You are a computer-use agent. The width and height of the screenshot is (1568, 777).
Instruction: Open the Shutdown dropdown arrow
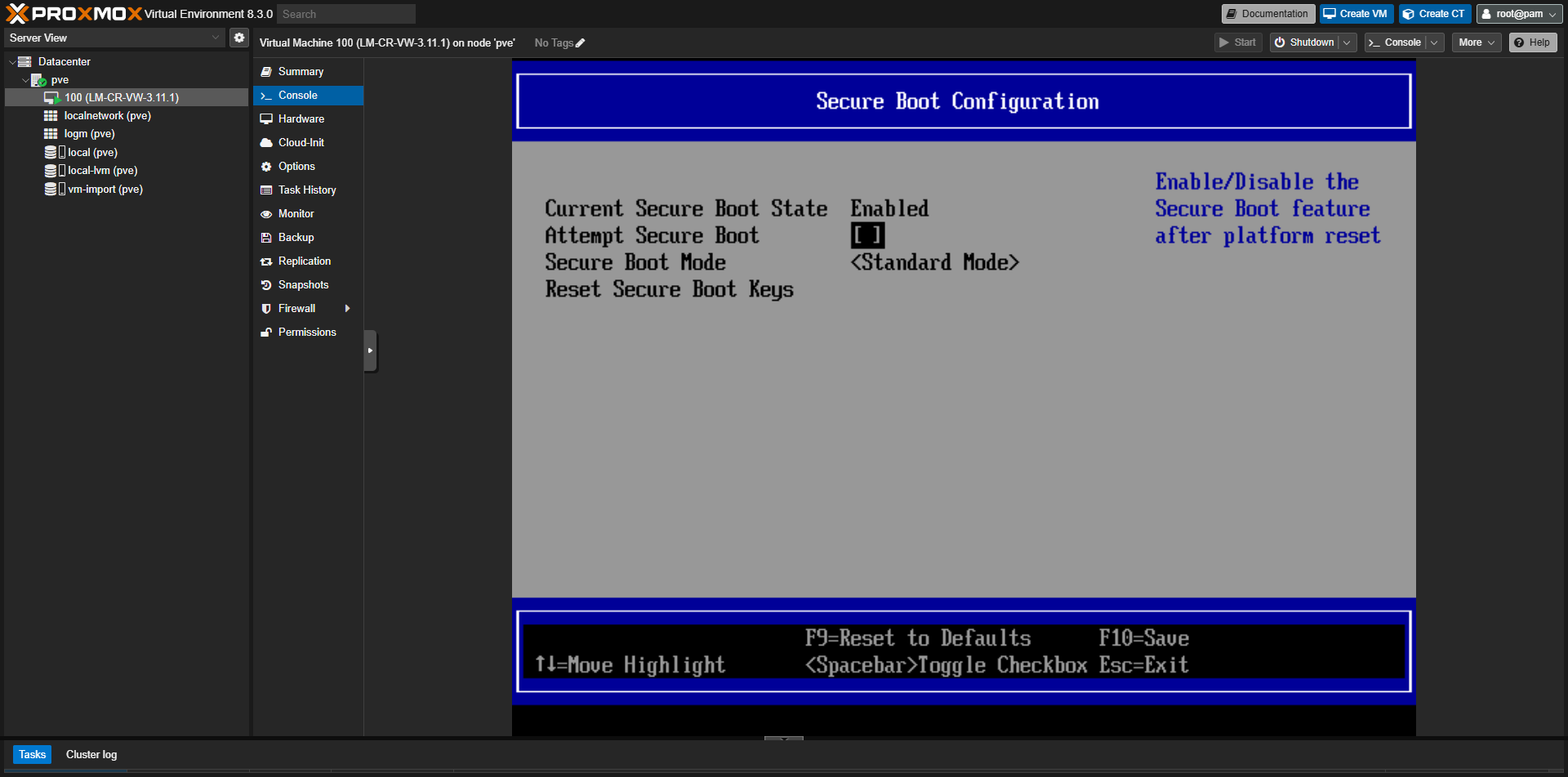tap(1347, 42)
